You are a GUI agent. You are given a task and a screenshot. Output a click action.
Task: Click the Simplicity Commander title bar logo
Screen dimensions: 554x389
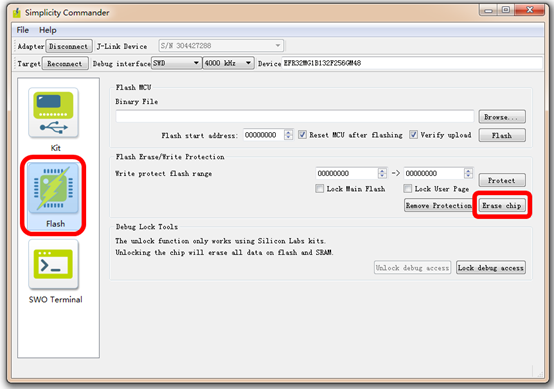pos(17,13)
